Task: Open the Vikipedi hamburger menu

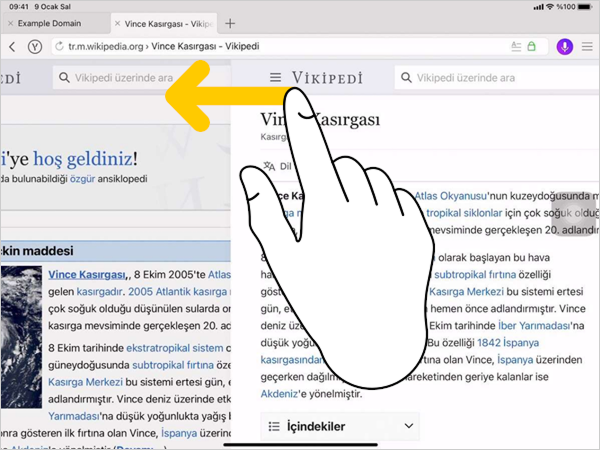Action: [x=276, y=77]
